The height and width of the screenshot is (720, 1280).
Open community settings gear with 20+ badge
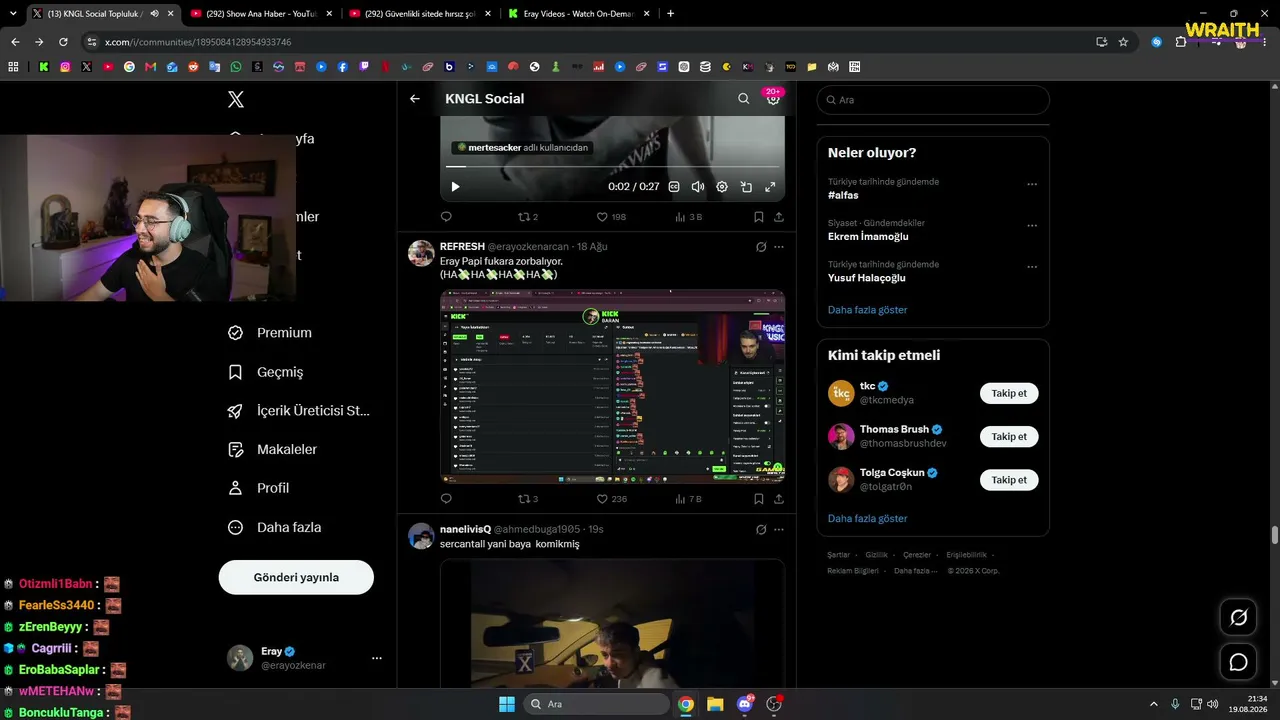[773, 98]
